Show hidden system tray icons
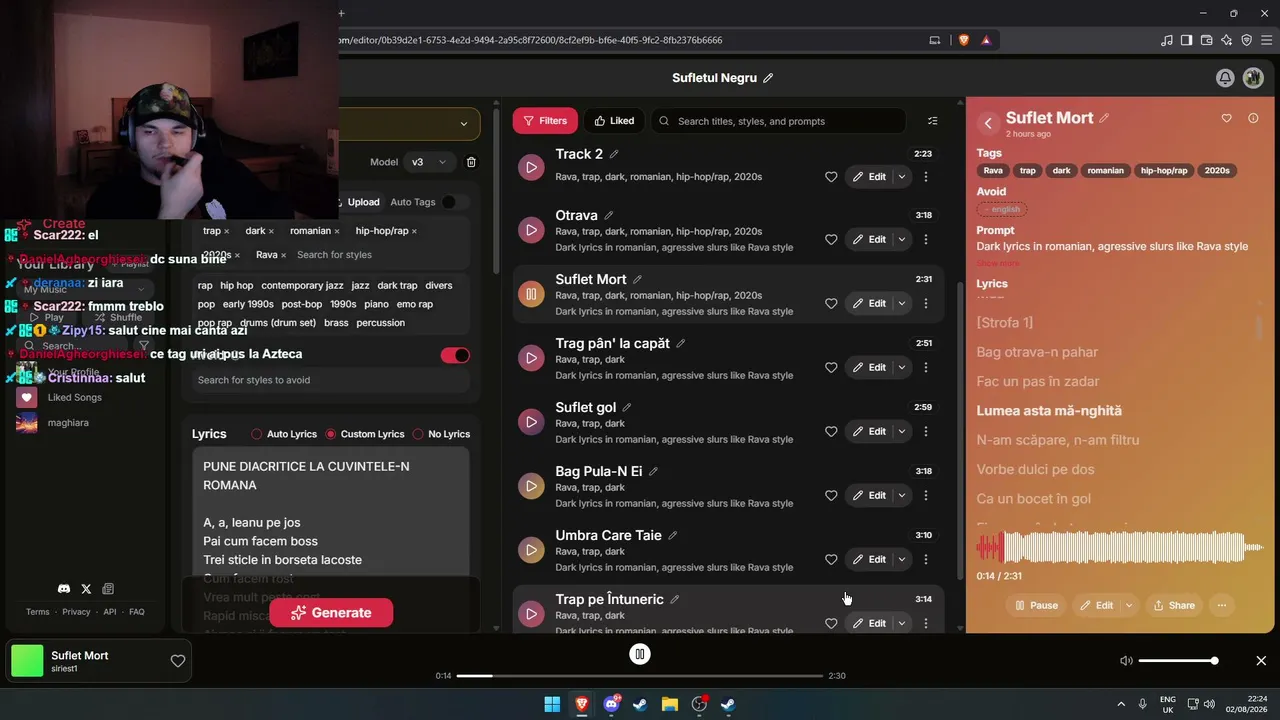Viewport: 1280px width, 720px height. tap(1120, 705)
